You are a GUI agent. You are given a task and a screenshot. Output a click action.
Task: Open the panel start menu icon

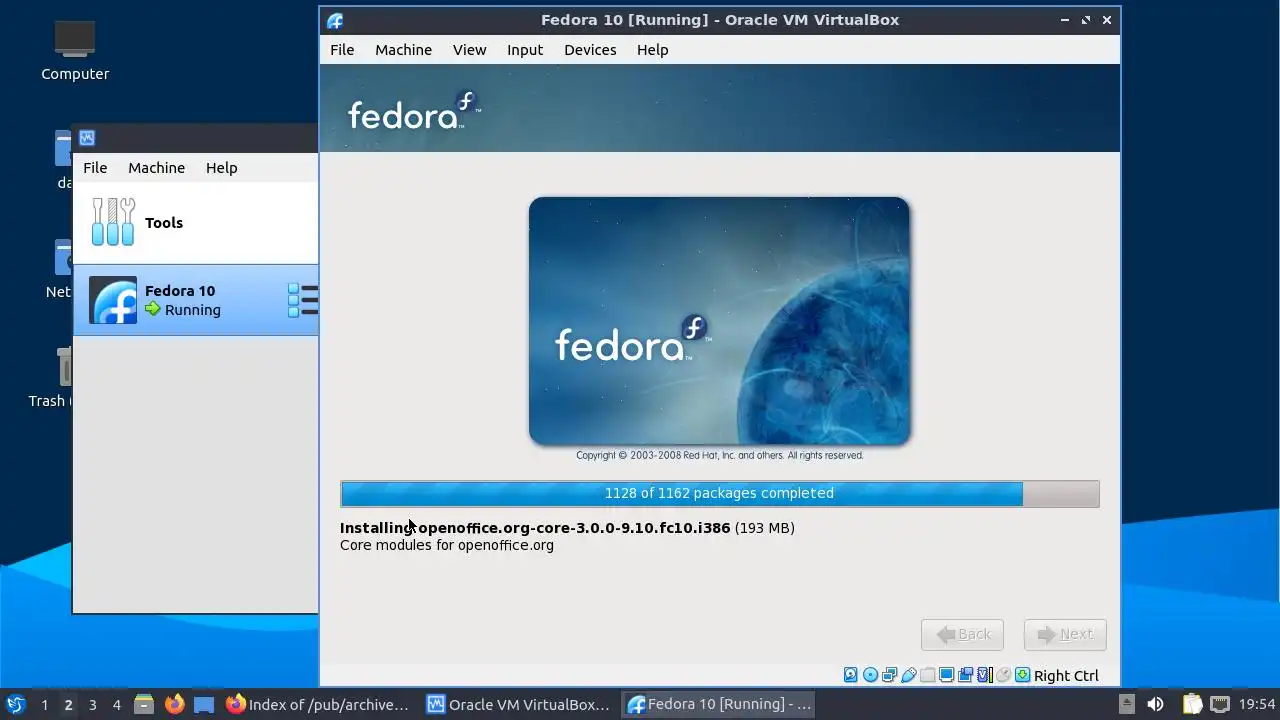15,704
